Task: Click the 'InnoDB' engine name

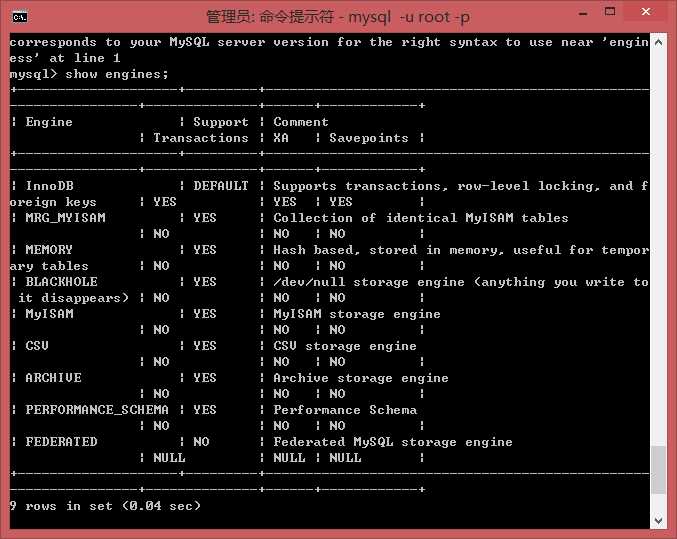Action: (49, 186)
